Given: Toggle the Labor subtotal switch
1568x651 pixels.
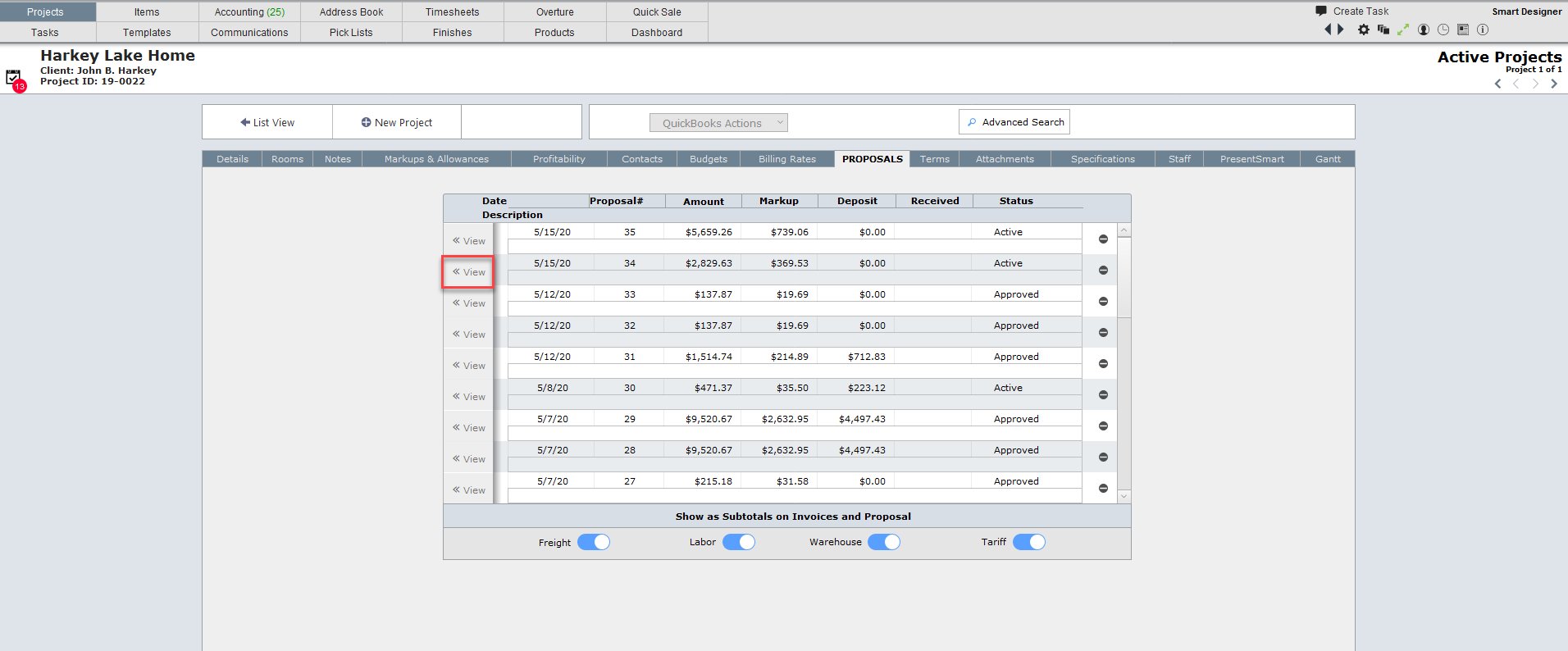Looking at the screenshot, I should pos(739,542).
